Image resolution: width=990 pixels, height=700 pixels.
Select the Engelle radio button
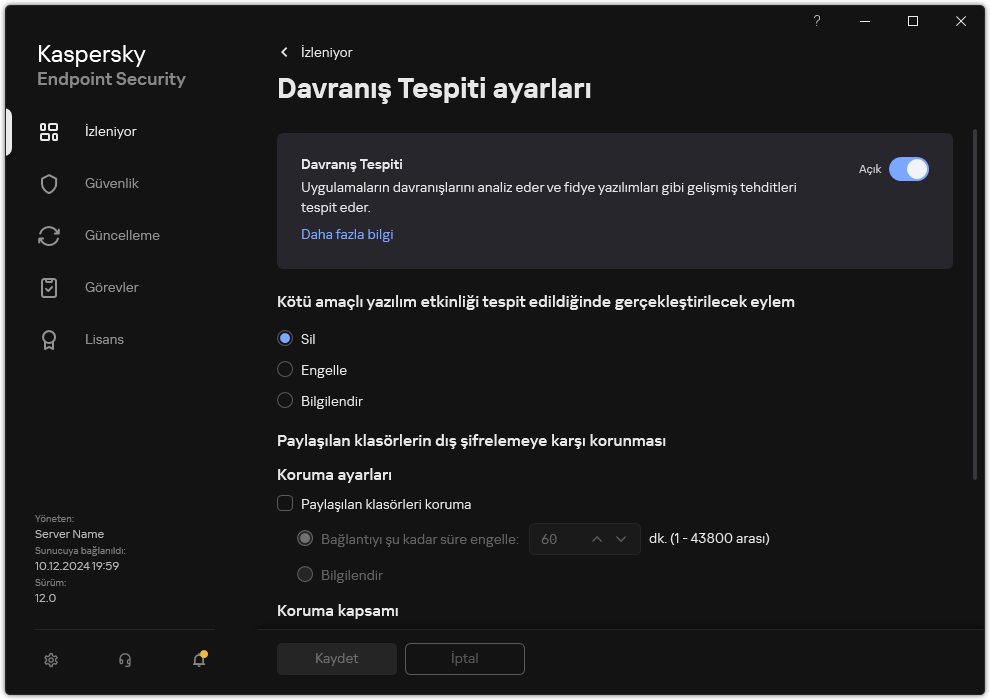[x=284, y=369]
